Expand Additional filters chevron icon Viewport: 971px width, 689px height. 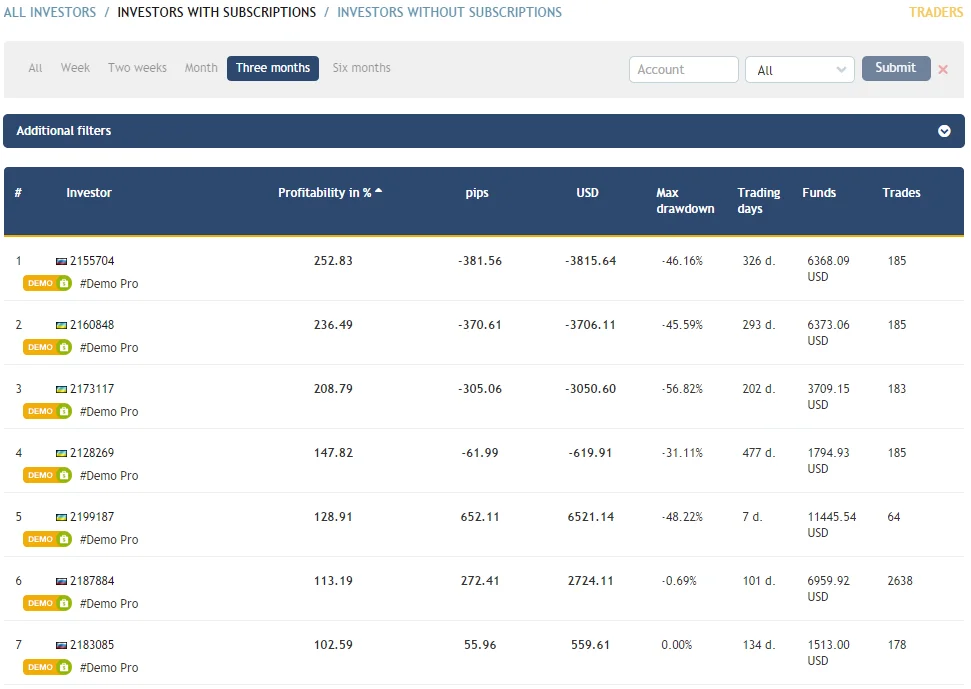coord(944,131)
